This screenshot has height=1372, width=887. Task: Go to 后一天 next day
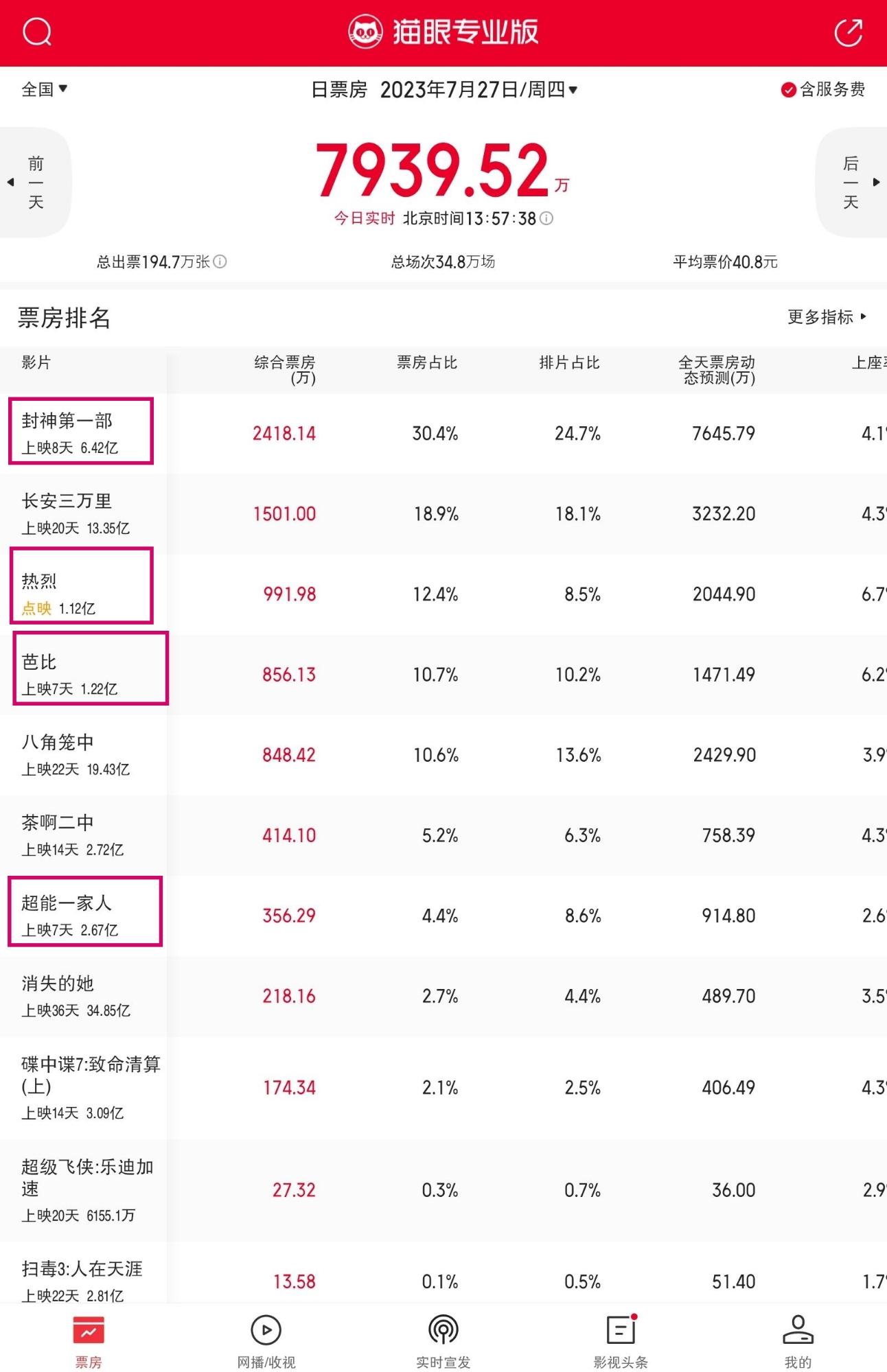click(851, 183)
